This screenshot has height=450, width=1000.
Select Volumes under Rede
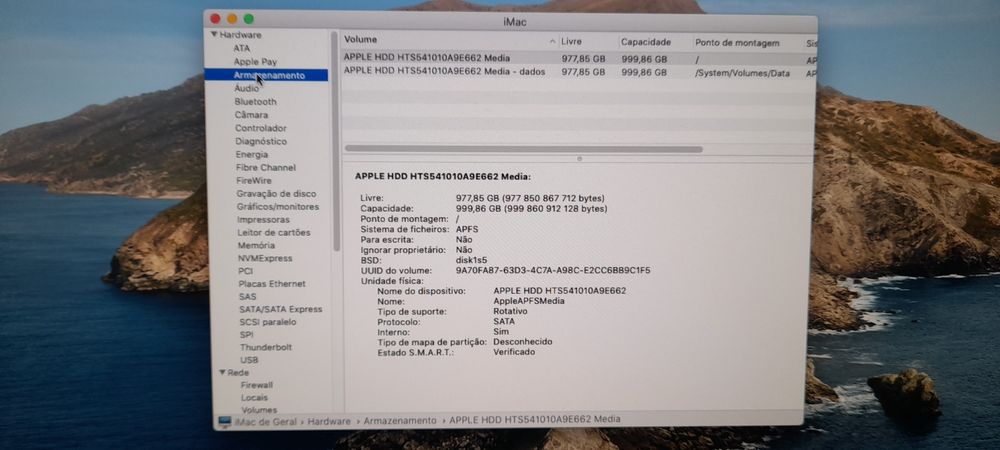(259, 410)
